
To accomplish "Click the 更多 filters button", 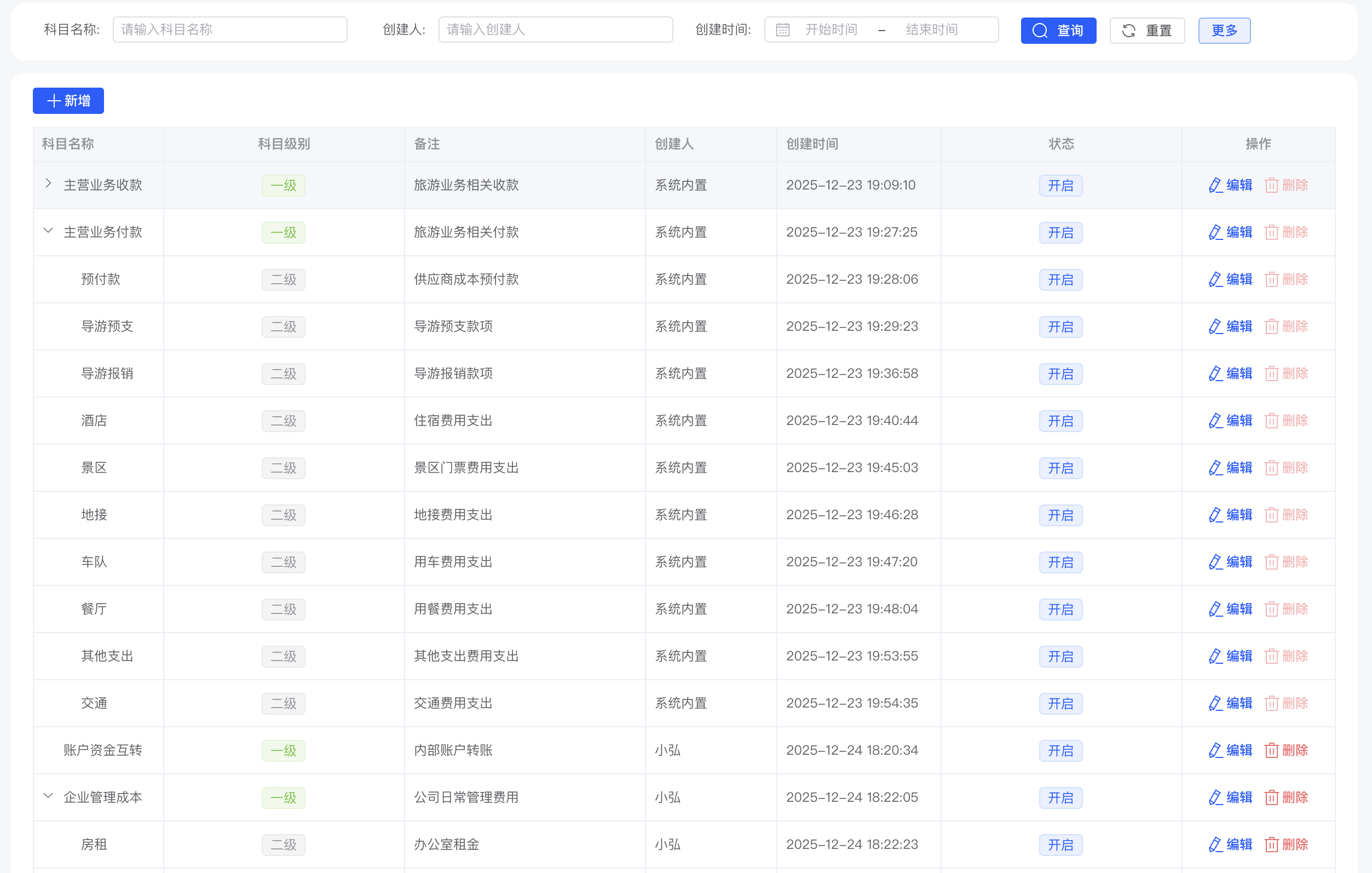I will click(1224, 30).
